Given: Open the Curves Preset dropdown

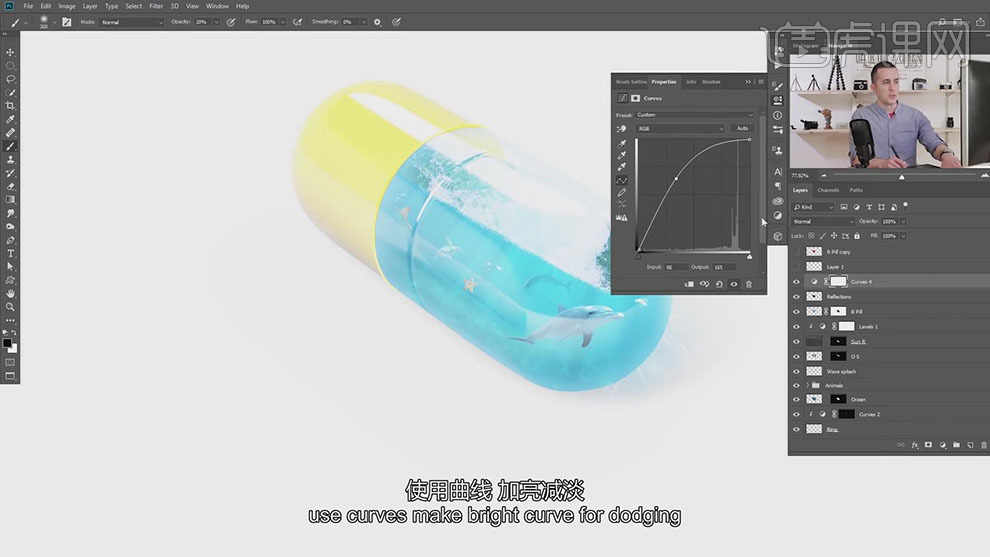Looking at the screenshot, I should 695,115.
